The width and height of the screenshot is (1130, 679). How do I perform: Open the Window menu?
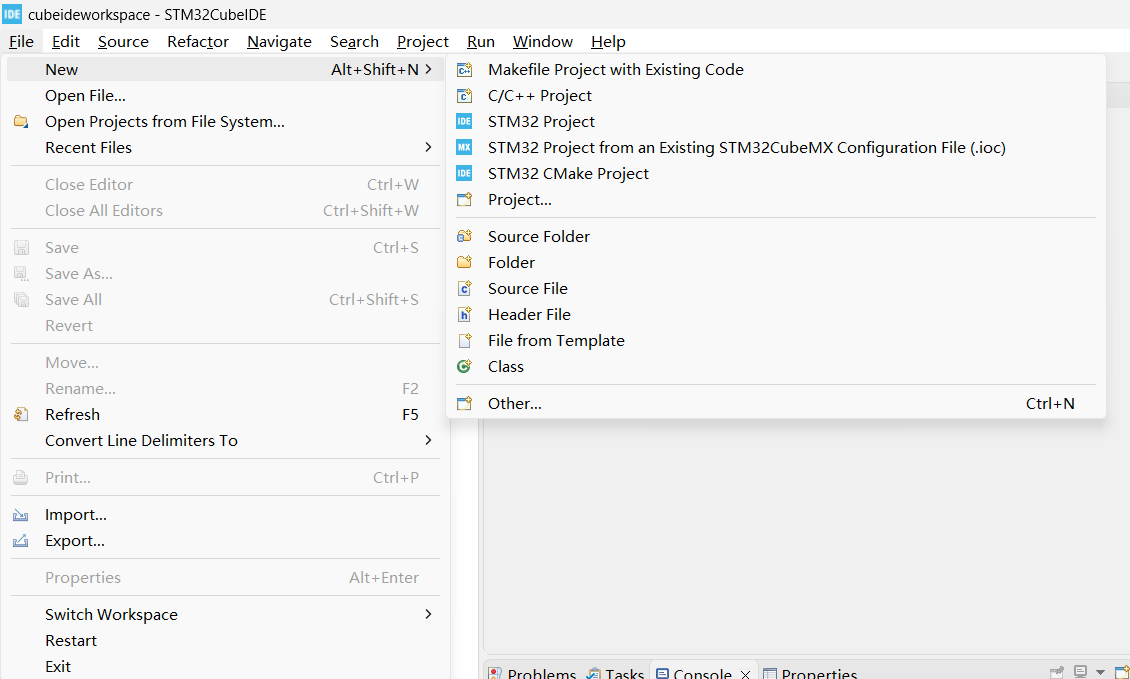click(543, 42)
